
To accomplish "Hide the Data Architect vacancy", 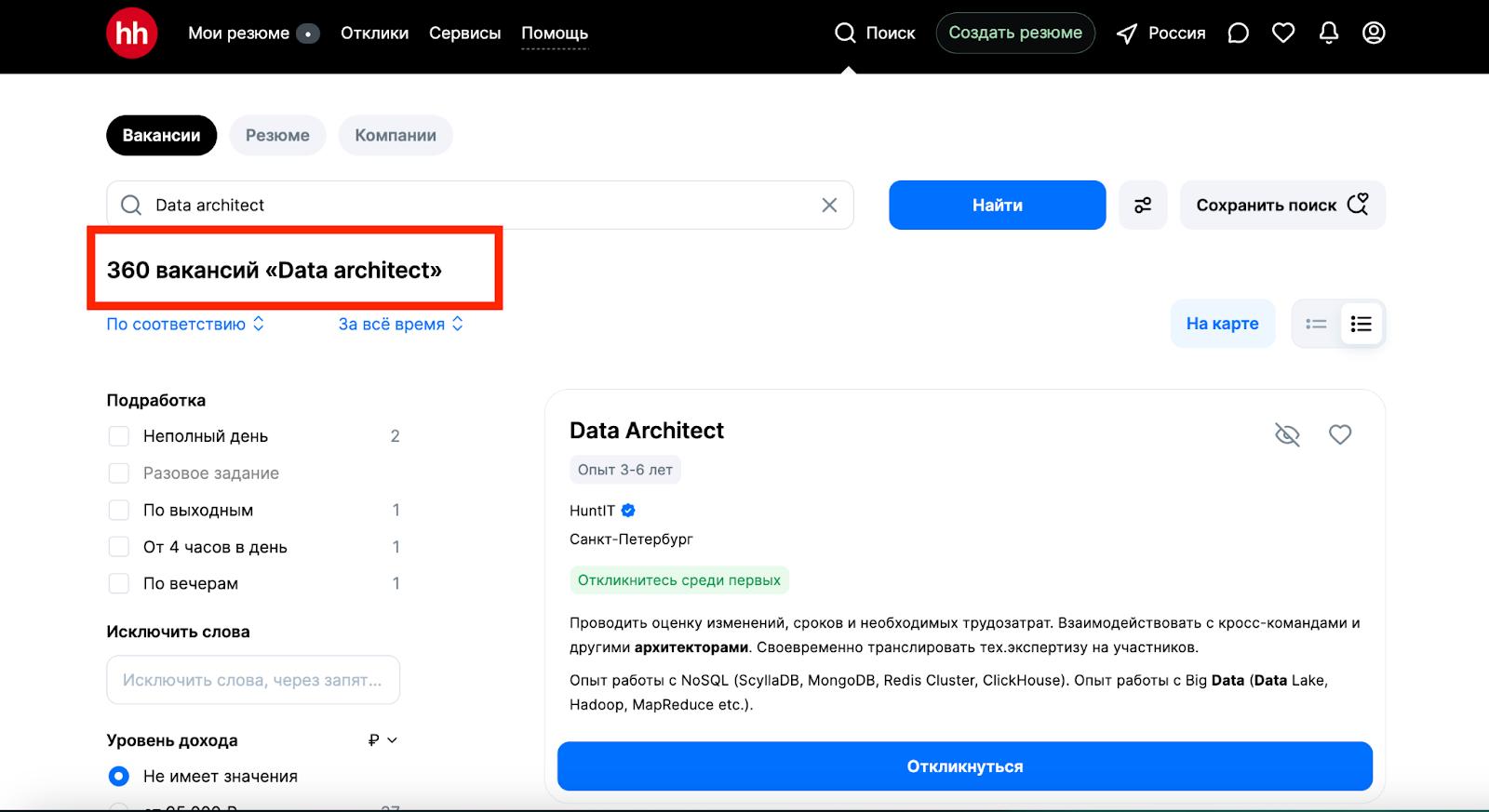I will [1287, 434].
